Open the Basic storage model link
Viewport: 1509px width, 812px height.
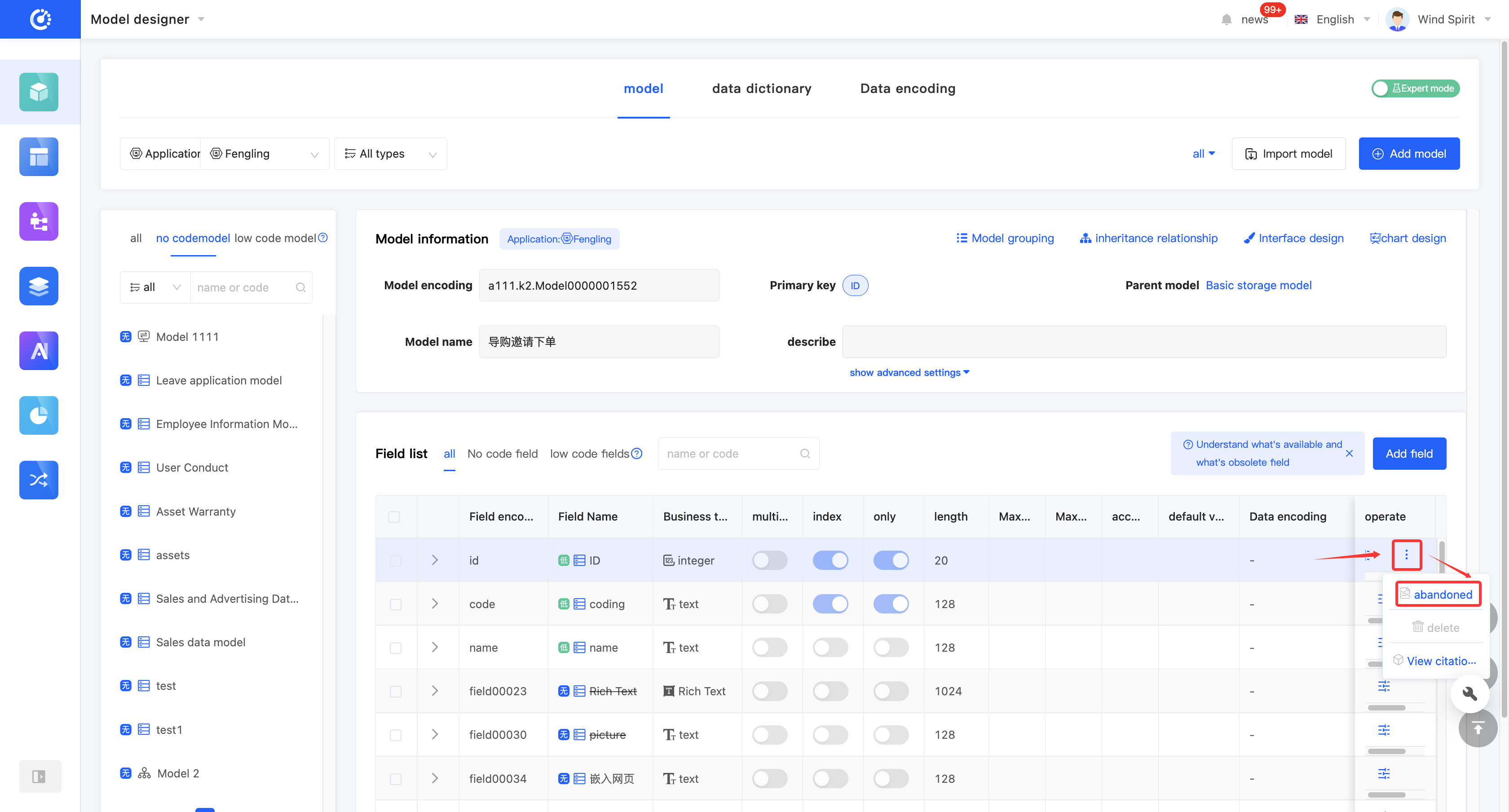pos(1258,285)
